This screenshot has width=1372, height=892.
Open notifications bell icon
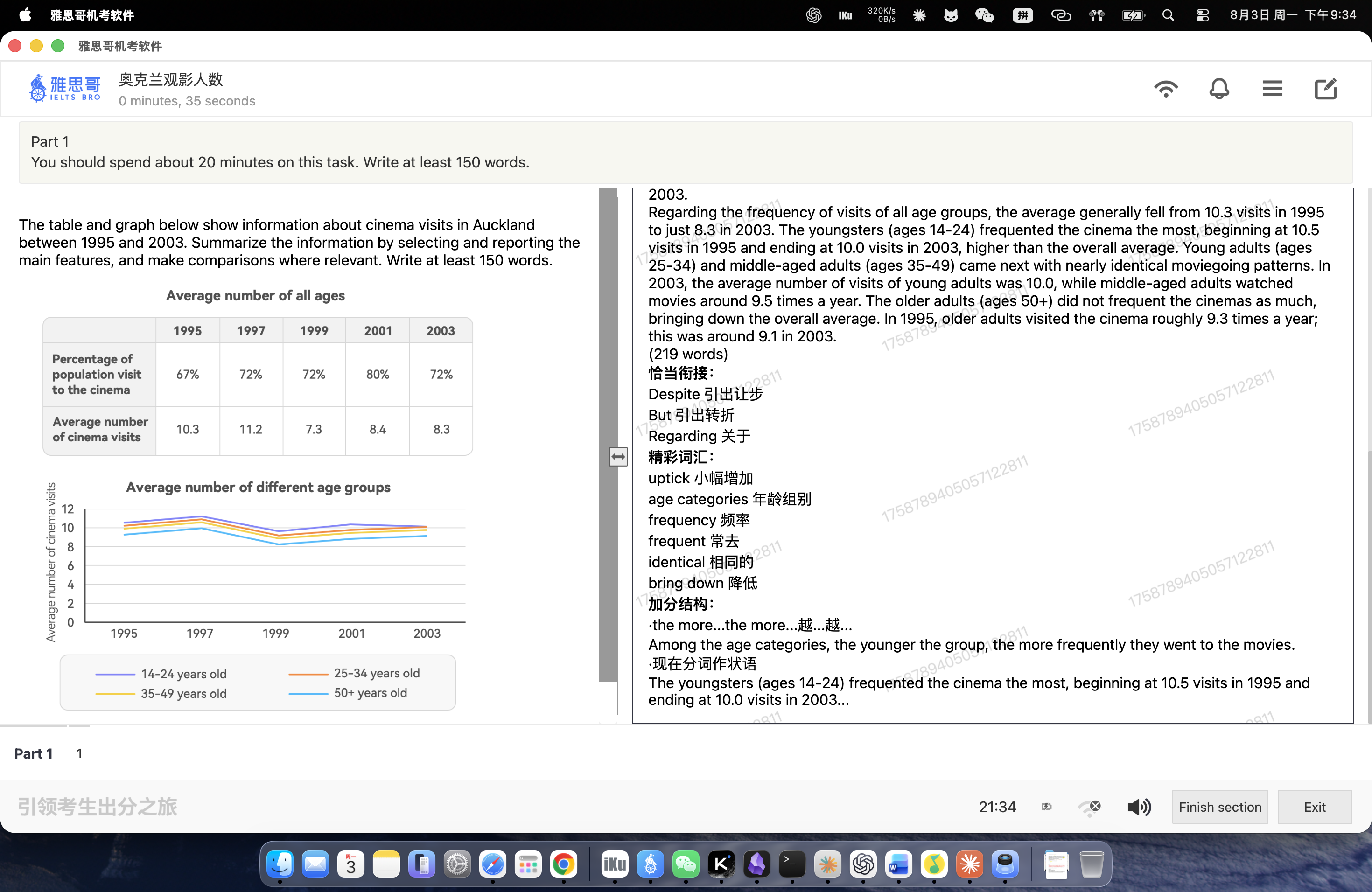point(1218,89)
